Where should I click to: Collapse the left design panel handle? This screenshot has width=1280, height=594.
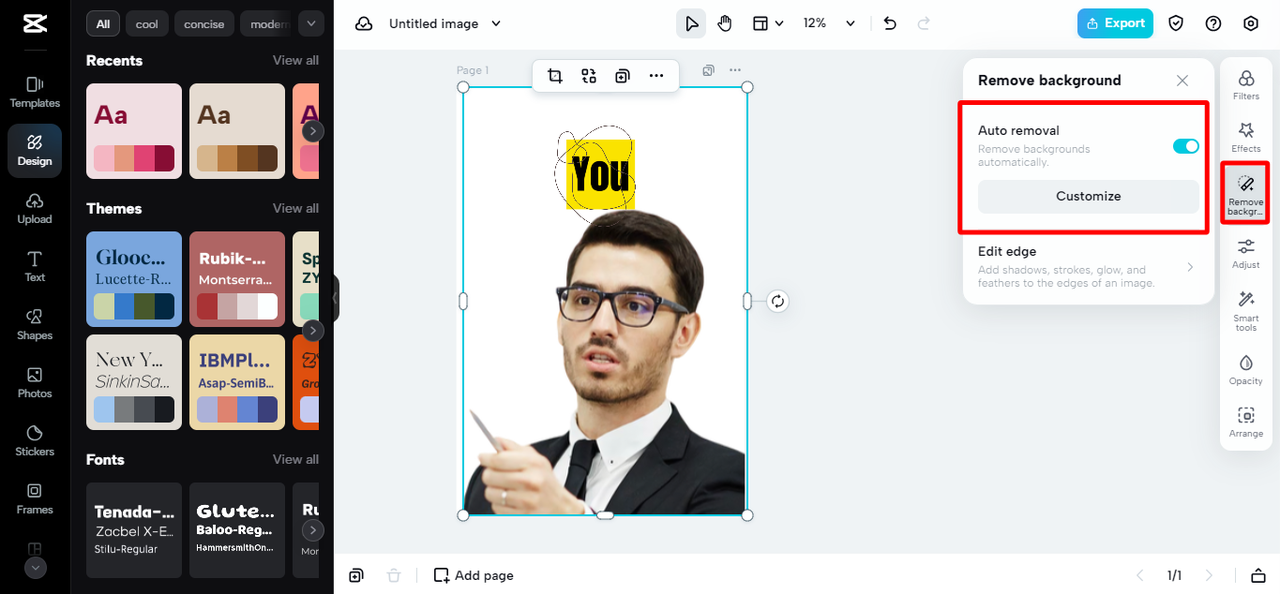point(336,298)
